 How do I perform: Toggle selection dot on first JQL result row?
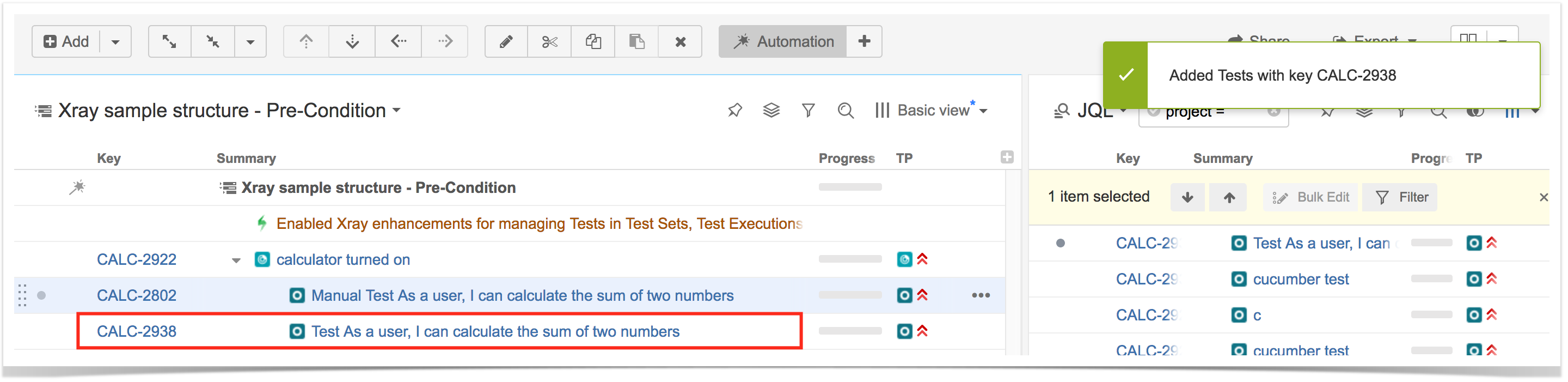coord(1061,243)
